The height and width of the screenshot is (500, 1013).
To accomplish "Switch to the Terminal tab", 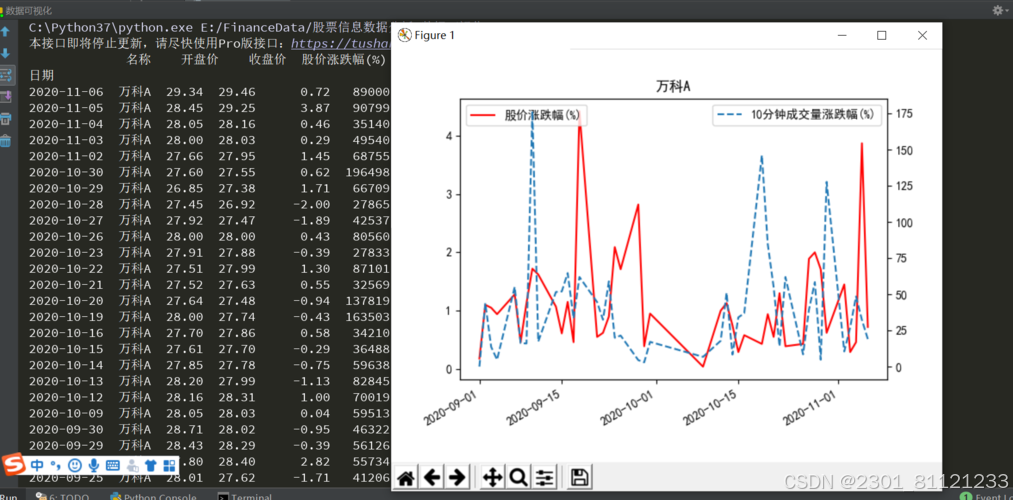I will [244, 497].
